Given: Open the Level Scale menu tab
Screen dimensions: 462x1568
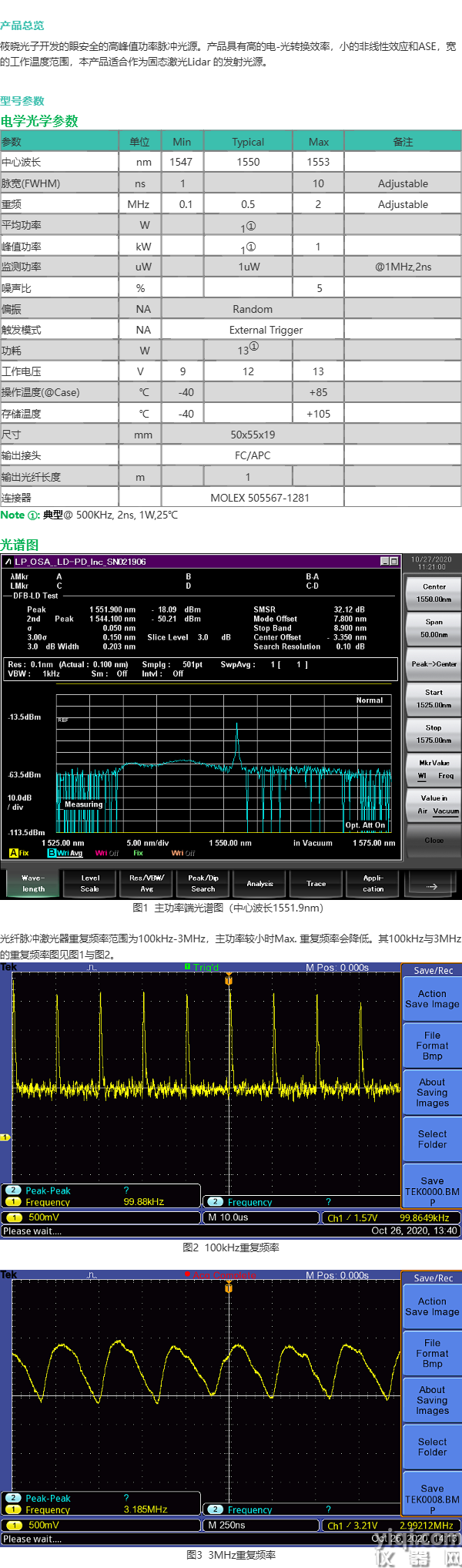Looking at the screenshot, I should tap(90, 883).
